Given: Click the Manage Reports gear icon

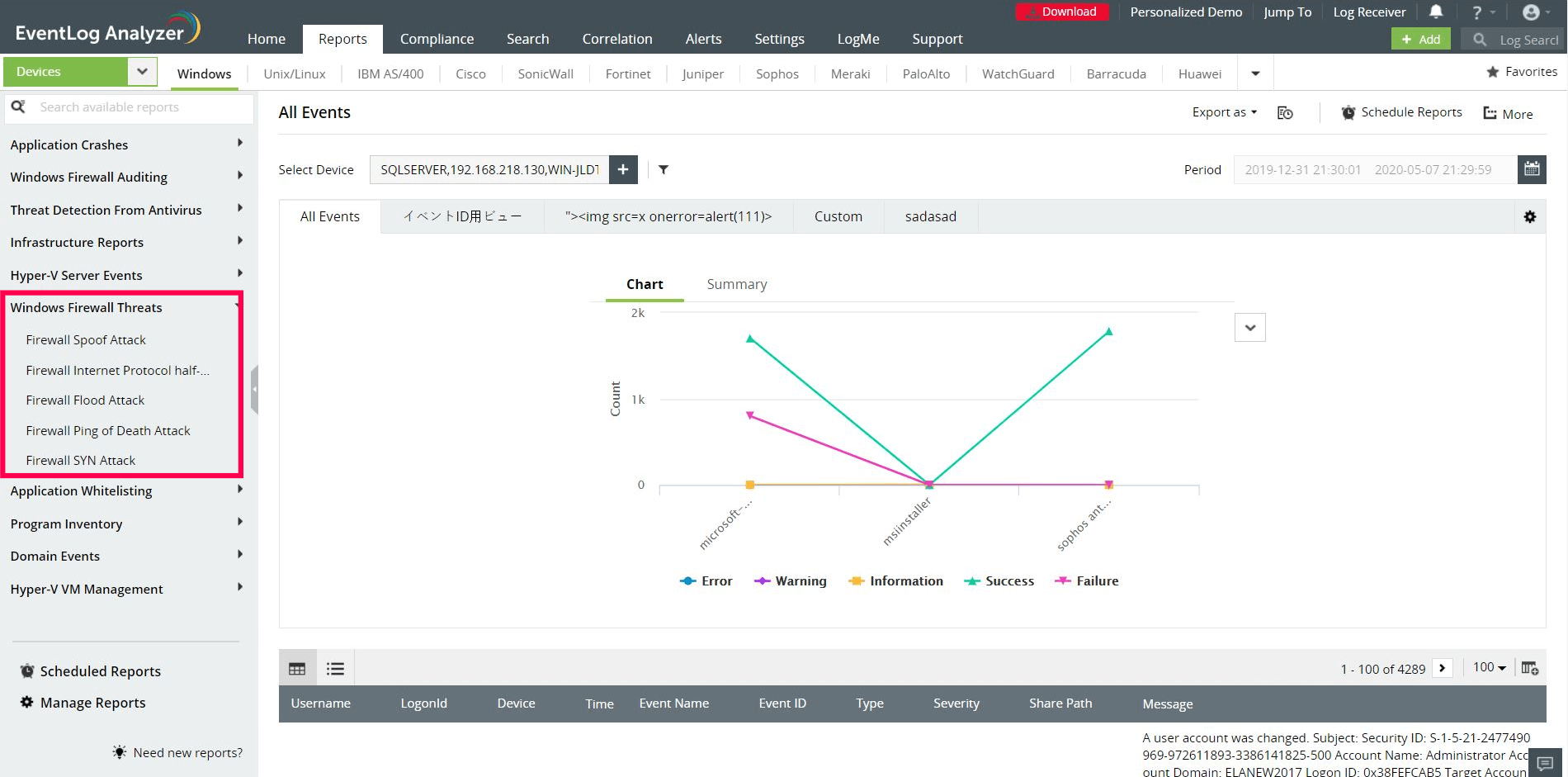Looking at the screenshot, I should coord(27,703).
